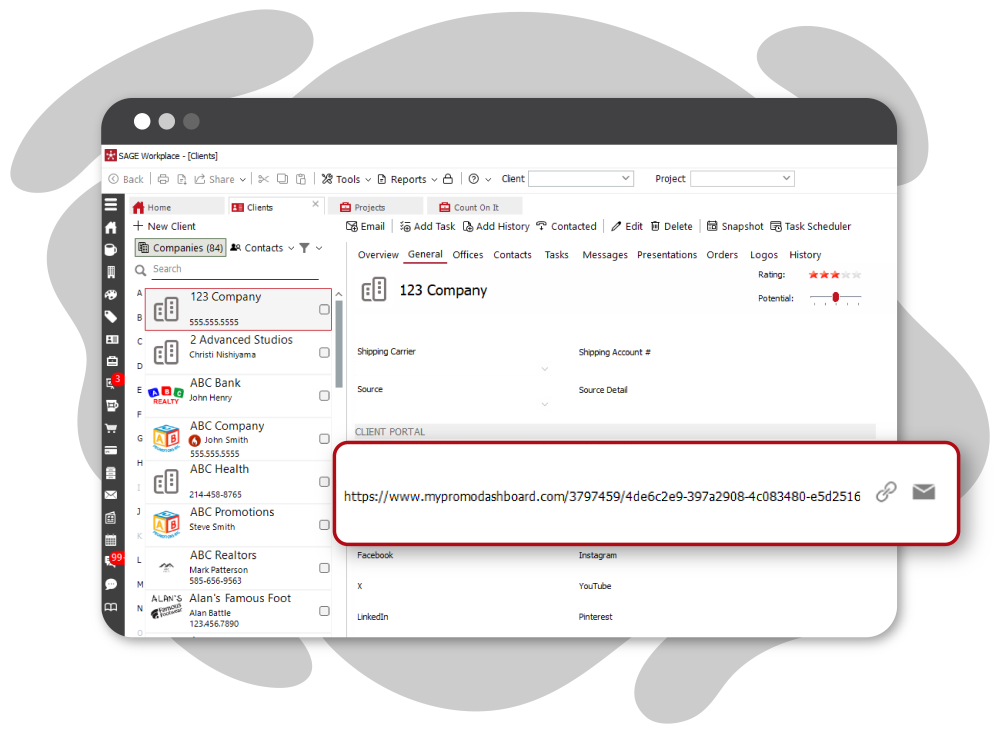Check the box for ABC Health

324,482
